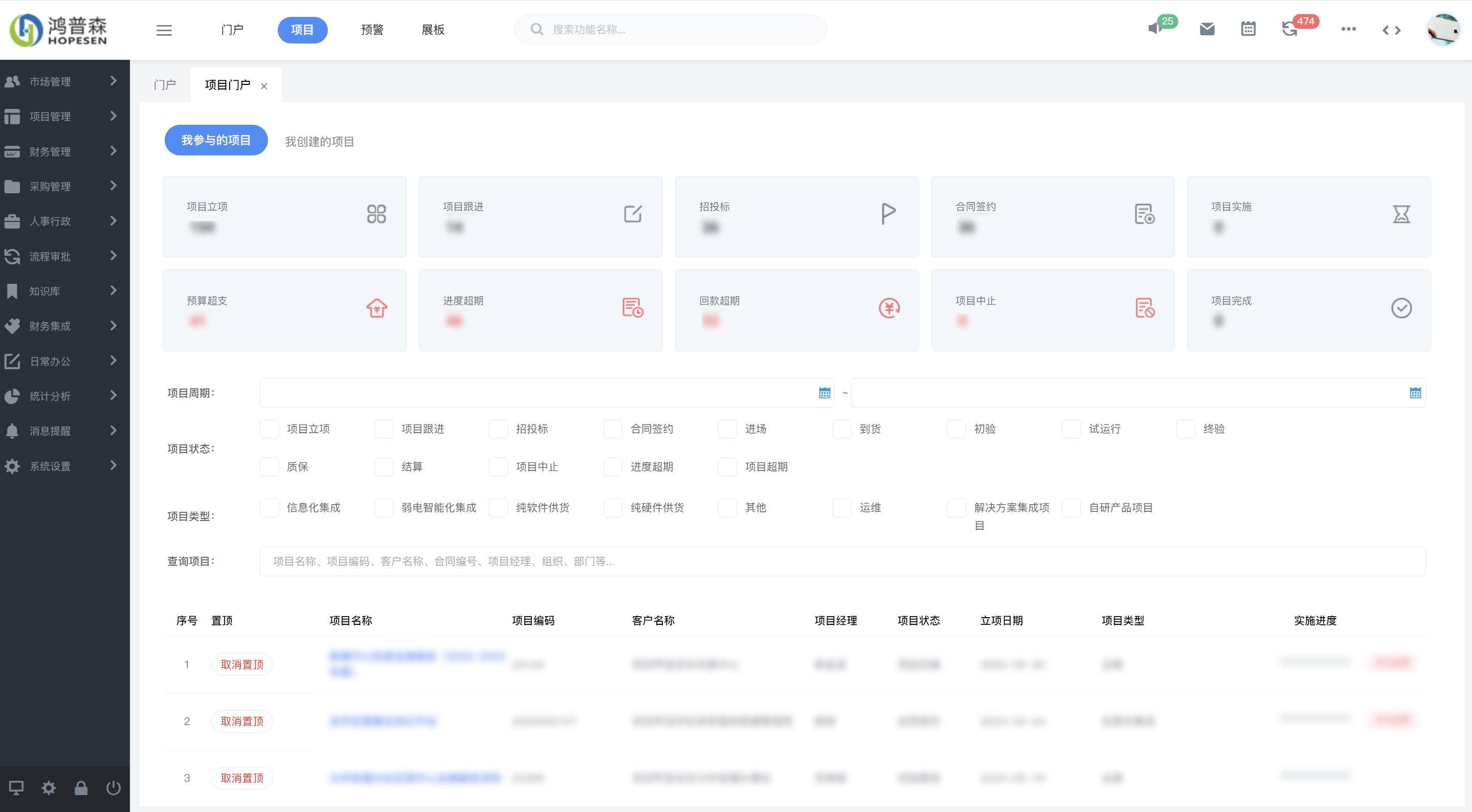
Task: Click the lock icon at sidebar bottom
Action: [81, 788]
